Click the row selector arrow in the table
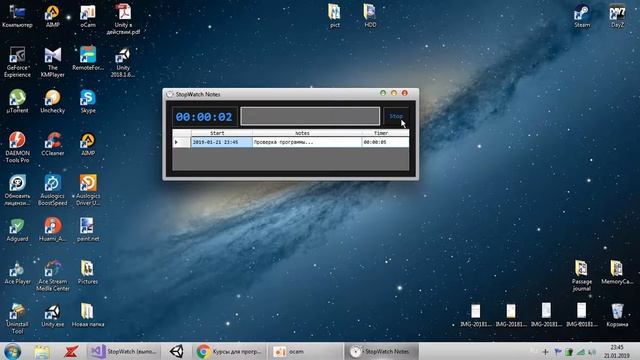 (181, 142)
